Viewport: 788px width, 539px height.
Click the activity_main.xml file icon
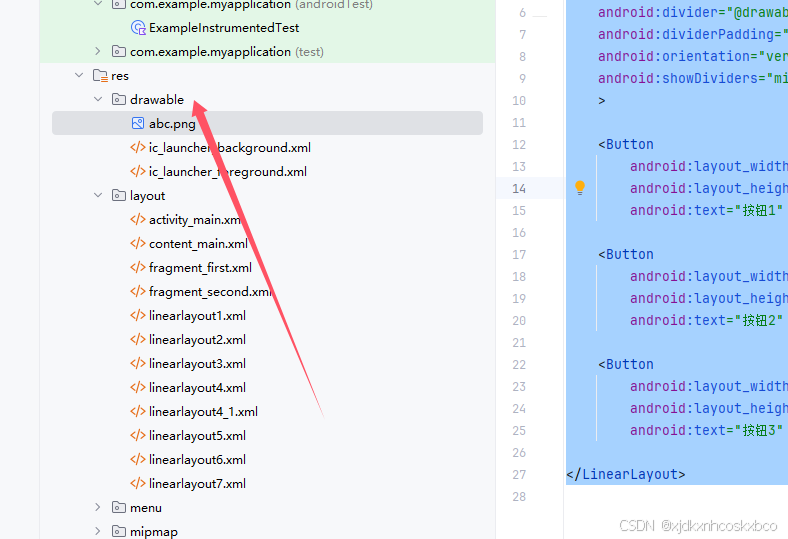pyautogui.click(x=138, y=220)
